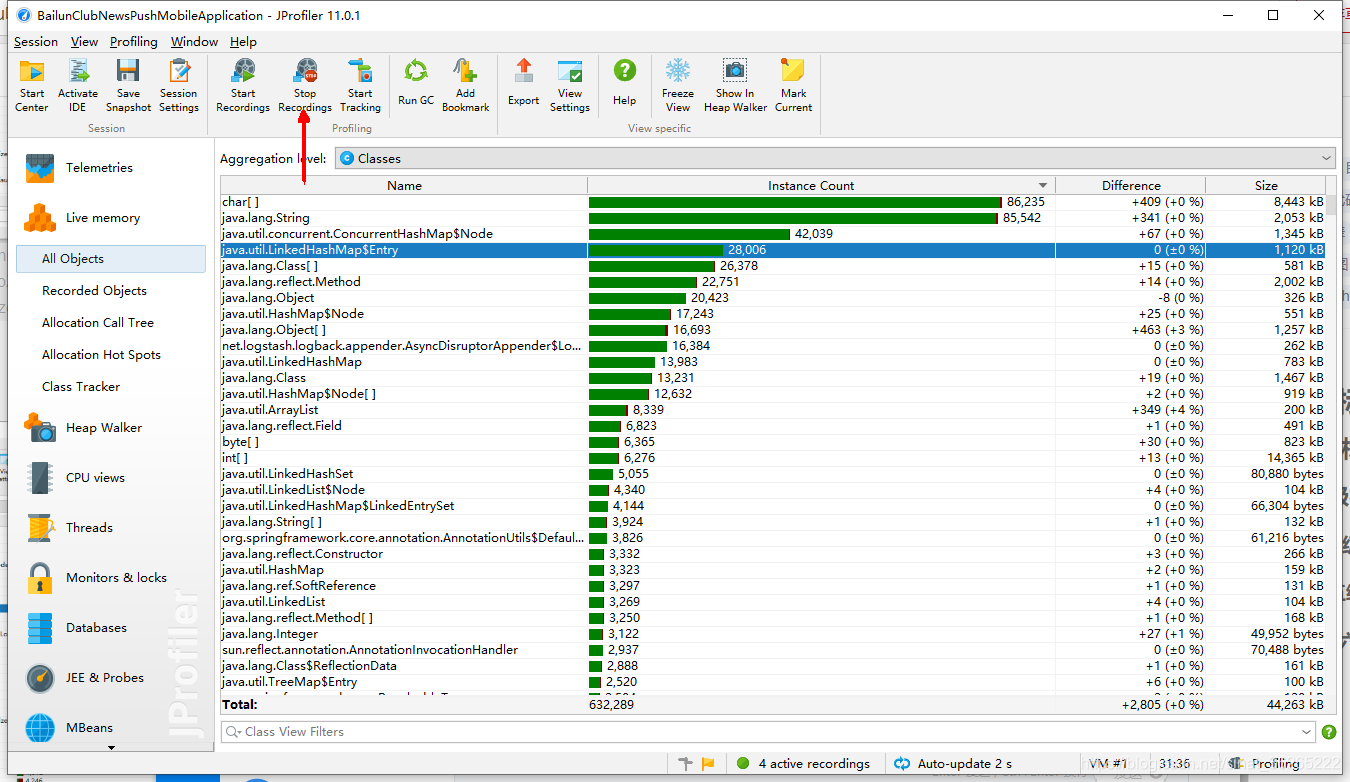Click the 4 active recordings status
This screenshot has height=782, width=1350.
[x=804, y=763]
